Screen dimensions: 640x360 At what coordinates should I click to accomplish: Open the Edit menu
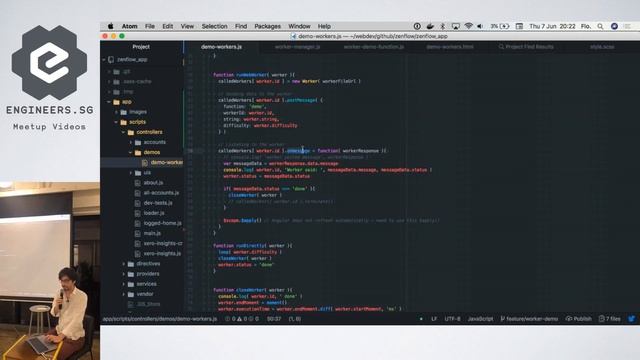(168, 26)
